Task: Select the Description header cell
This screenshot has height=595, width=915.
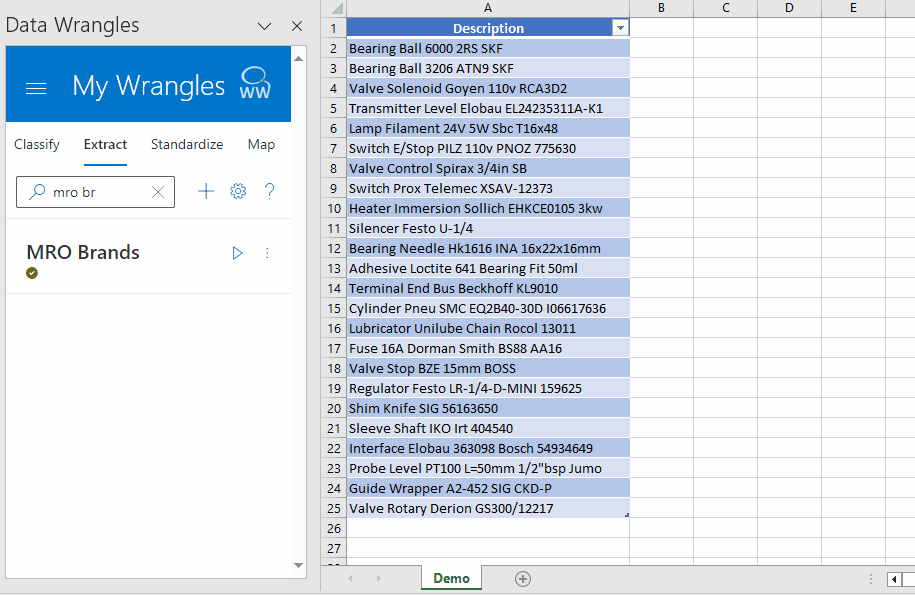Action: click(x=488, y=28)
